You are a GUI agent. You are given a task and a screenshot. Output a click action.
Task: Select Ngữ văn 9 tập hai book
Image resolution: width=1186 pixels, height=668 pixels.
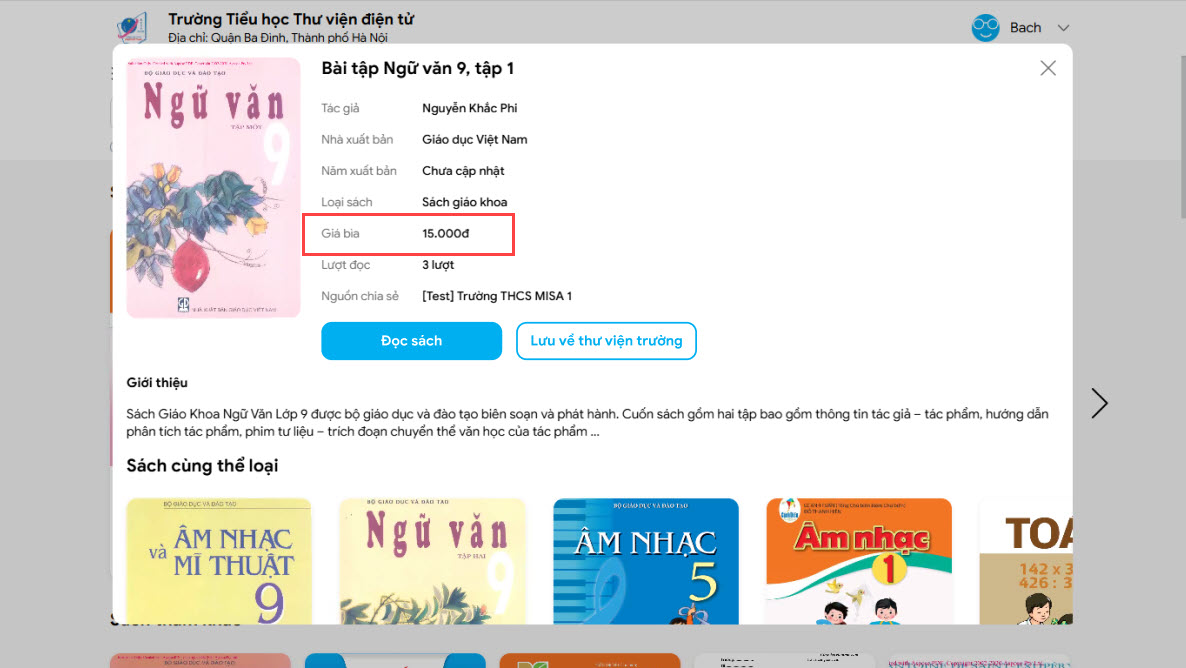click(432, 561)
